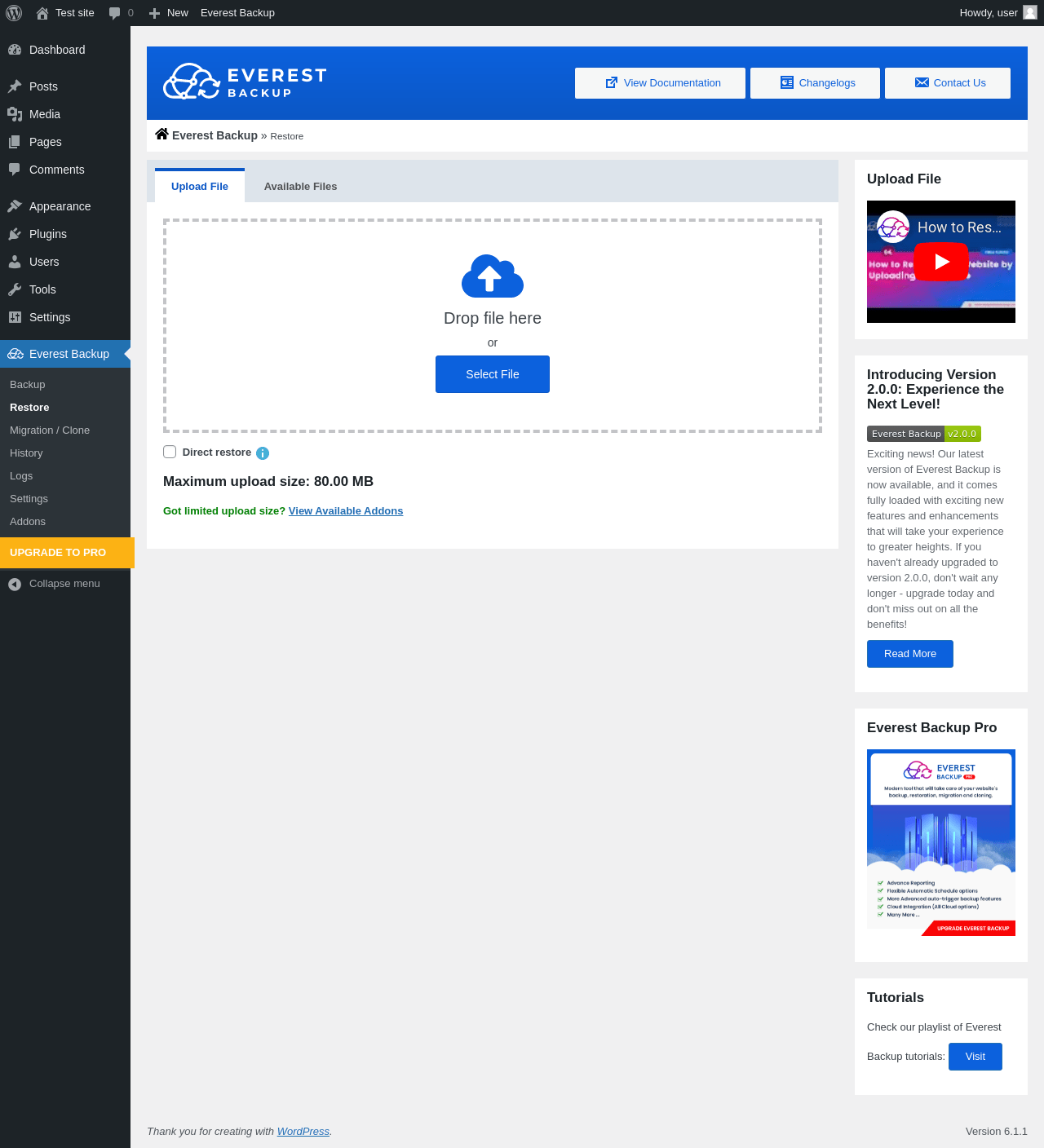Open the View Available Addons link
This screenshot has width=1044, height=1148.
(346, 511)
